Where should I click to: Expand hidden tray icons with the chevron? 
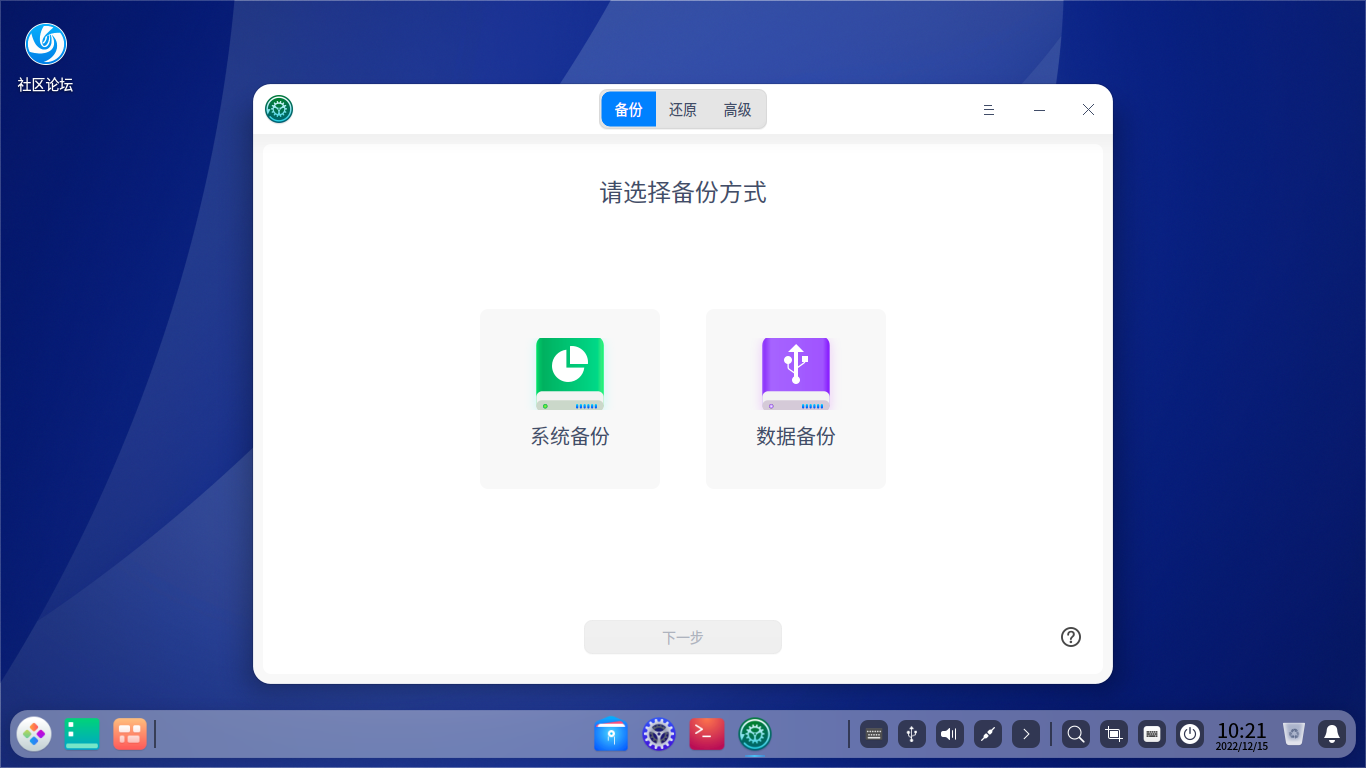click(1025, 734)
